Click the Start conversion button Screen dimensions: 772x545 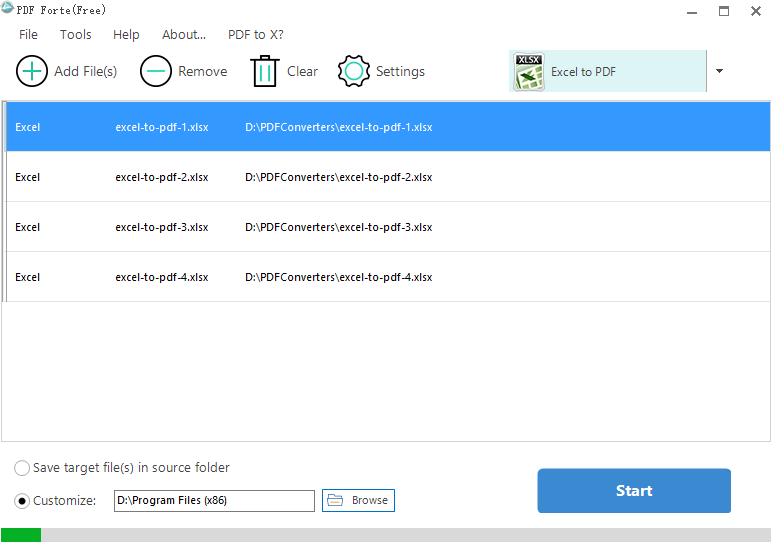(x=634, y=490)
